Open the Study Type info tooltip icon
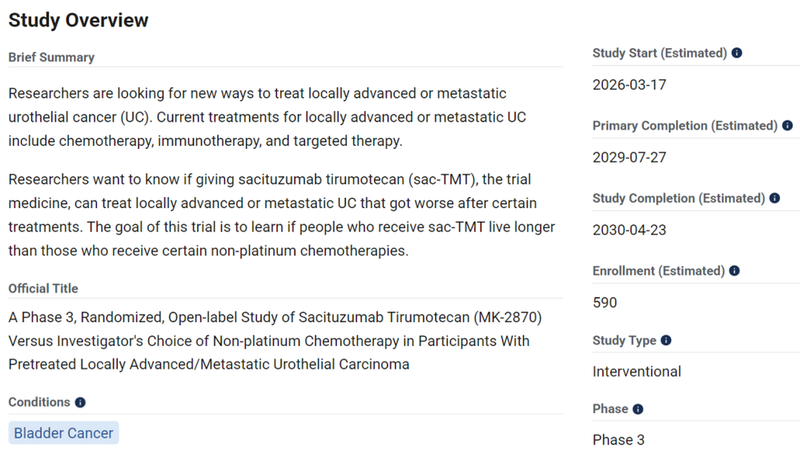 click(666, 341)
